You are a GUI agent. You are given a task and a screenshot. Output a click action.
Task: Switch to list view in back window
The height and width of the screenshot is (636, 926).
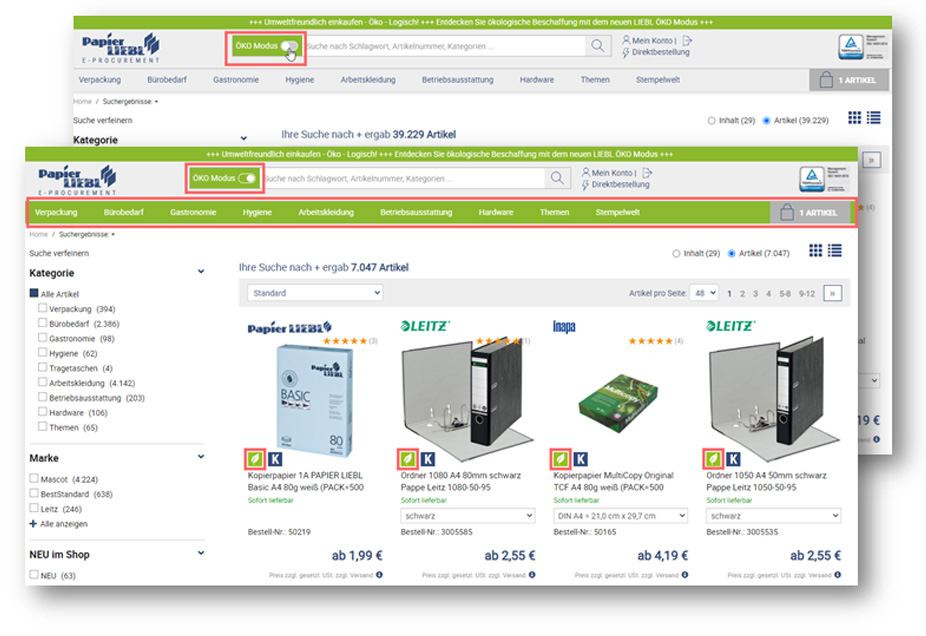[x=873, y=118]
